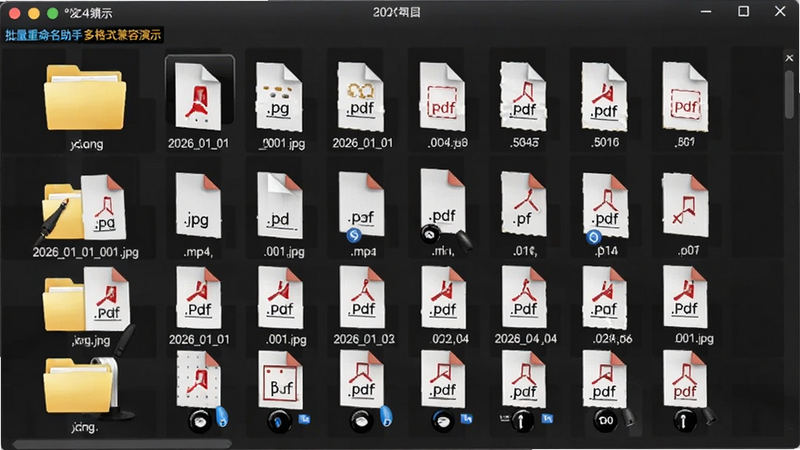Select the .jpg icon labeled .mp4

198,205
